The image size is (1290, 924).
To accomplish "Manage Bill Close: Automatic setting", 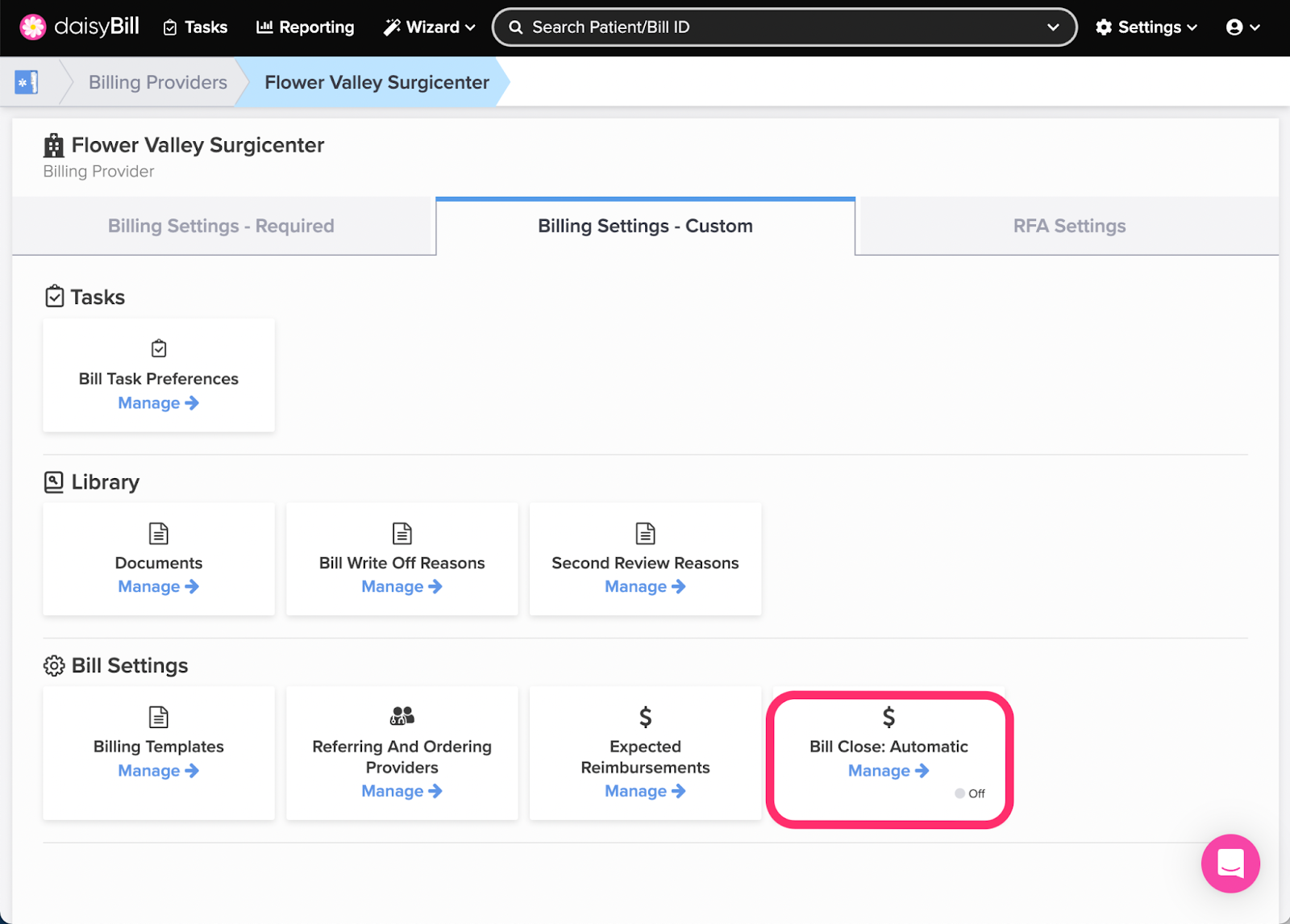I will point(888,771).
